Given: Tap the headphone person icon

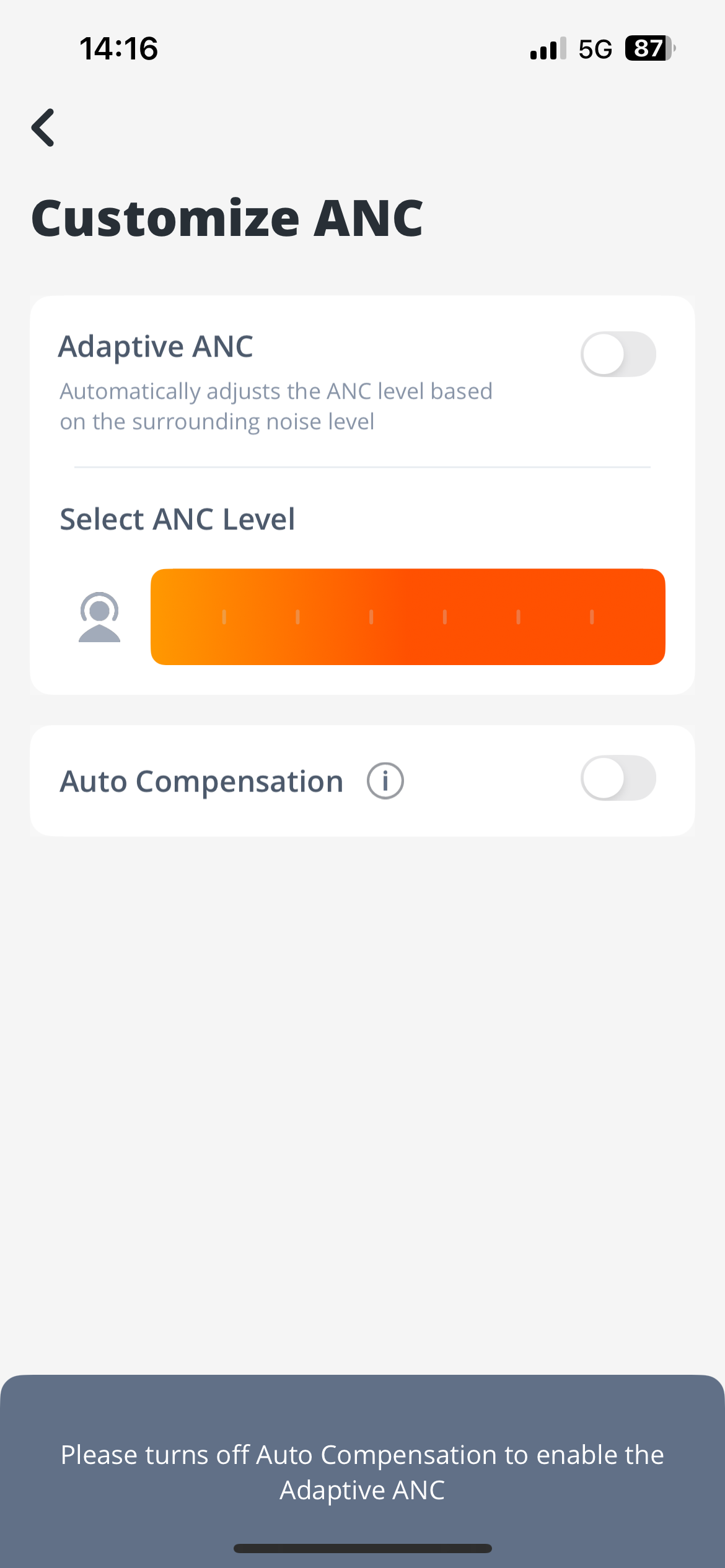Looking at the screenshot, I should coord(99,617).
